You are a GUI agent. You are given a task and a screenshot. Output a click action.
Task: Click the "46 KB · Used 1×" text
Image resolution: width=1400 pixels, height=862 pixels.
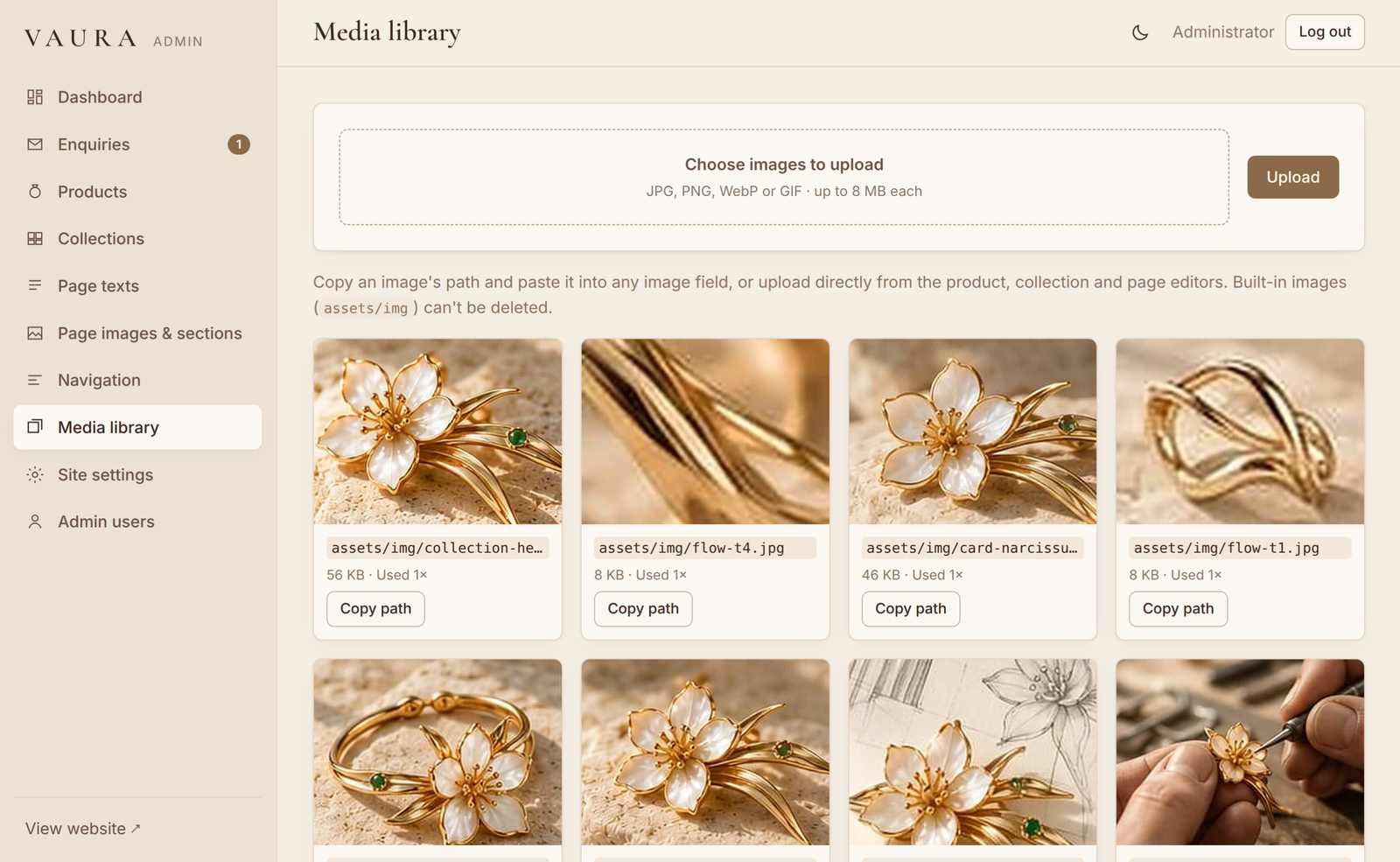click(913, 575)
